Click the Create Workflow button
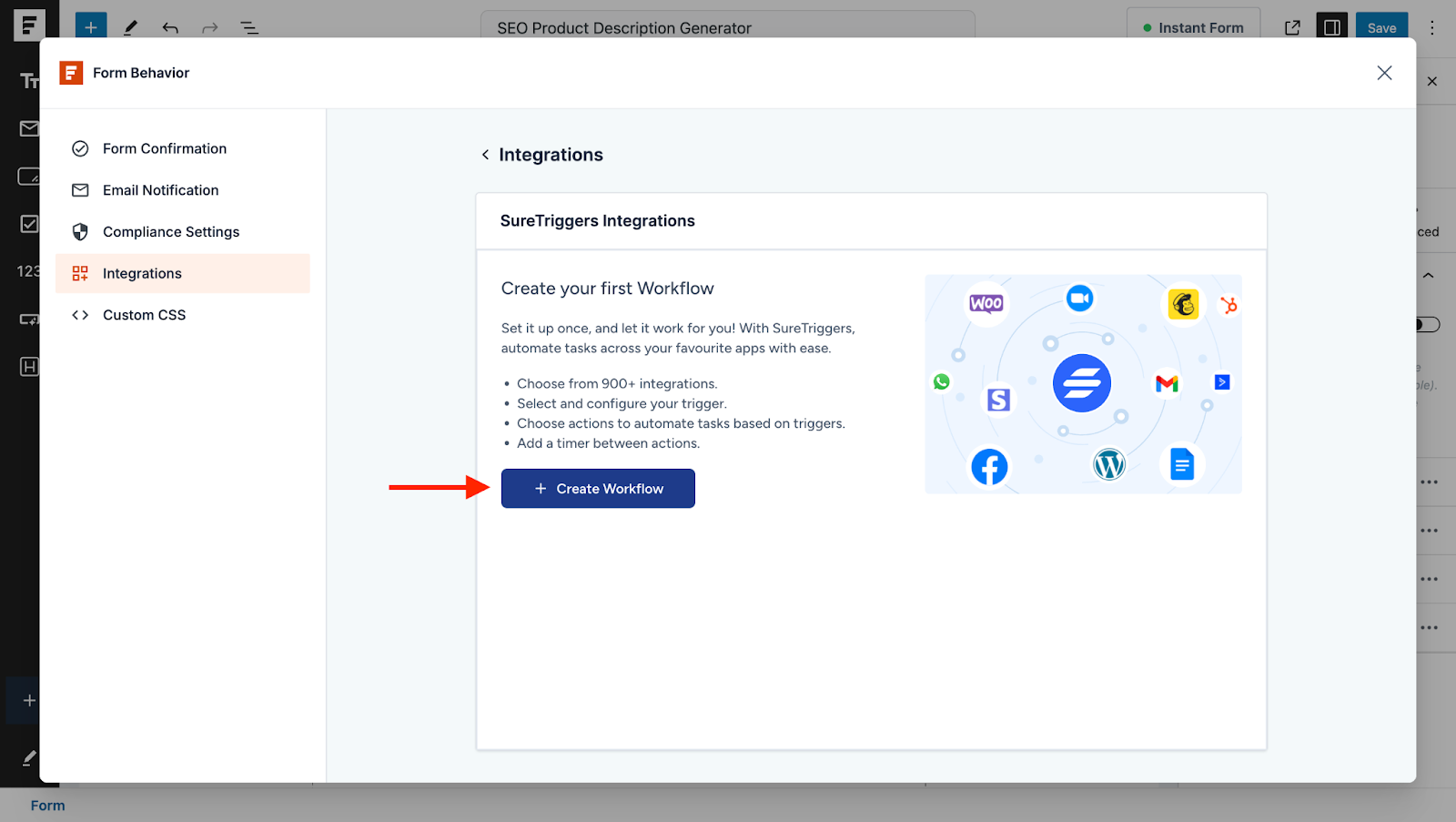Screen dimensions: 1456x822 (x=598, y=488)
